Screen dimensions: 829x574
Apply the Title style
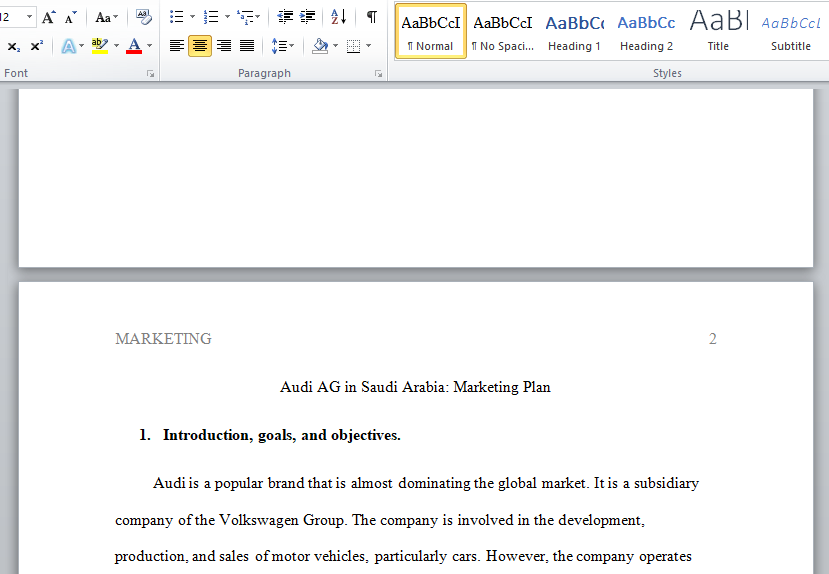(x=719, y=31)
